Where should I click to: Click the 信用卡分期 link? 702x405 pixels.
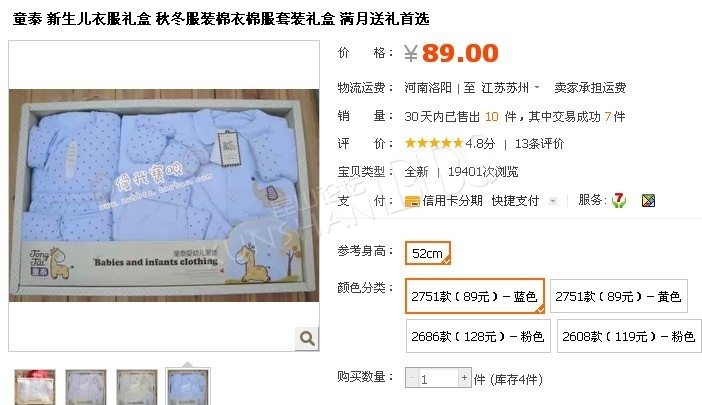click(452, 200)
